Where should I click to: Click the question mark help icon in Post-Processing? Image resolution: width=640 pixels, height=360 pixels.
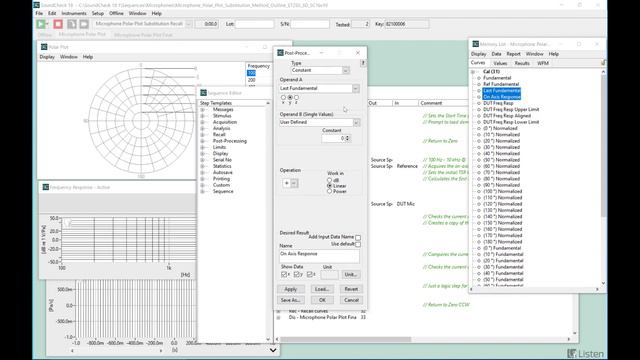[x=362, y=63]
